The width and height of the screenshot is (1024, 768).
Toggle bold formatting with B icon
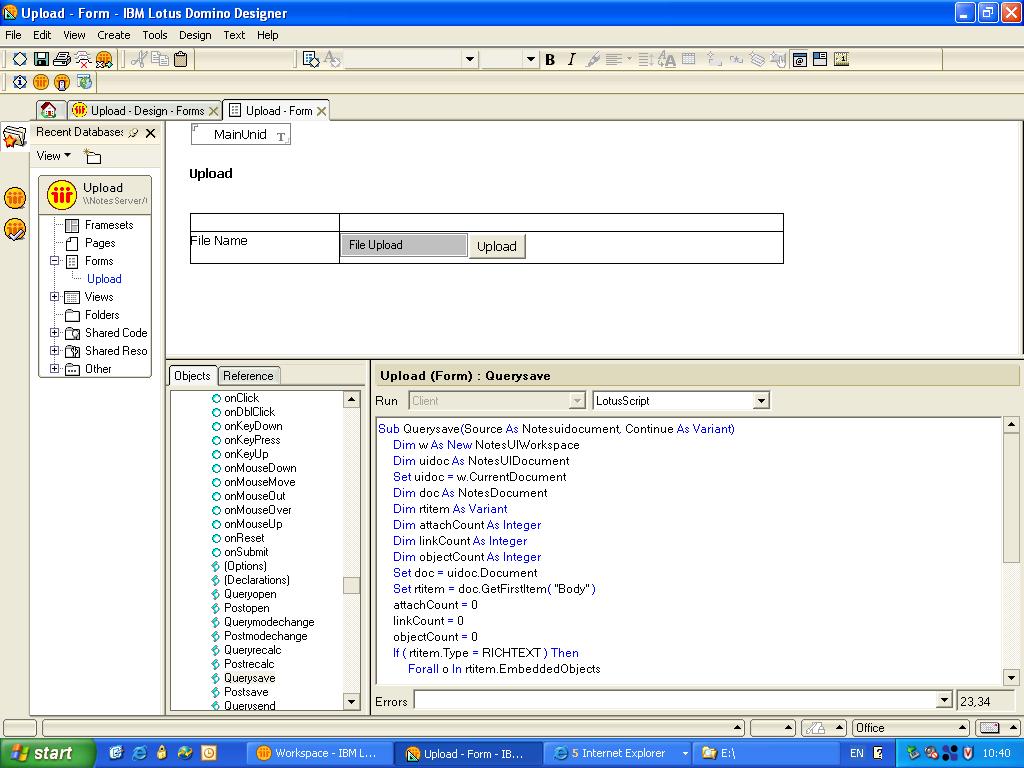tap(550, 59)
